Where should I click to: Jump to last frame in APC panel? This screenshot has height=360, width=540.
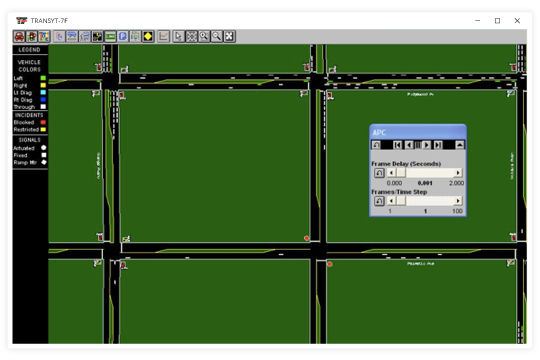pos(438,145)
